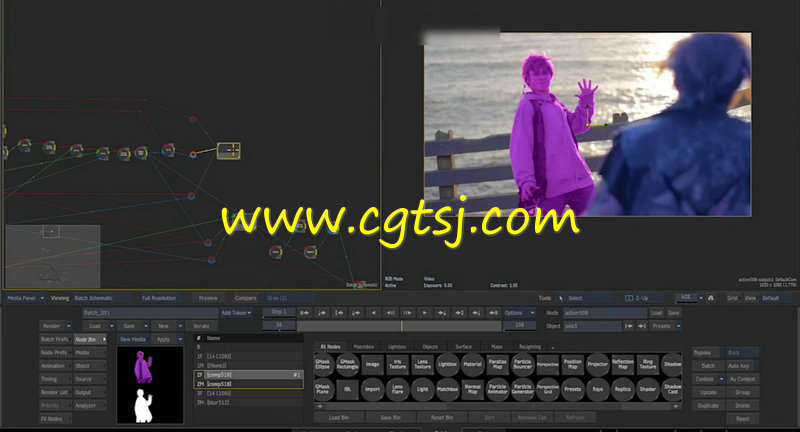The height and width of the screenshot is (432, 800).
Task: Select the Position Map node
Action: click(572, 364)
